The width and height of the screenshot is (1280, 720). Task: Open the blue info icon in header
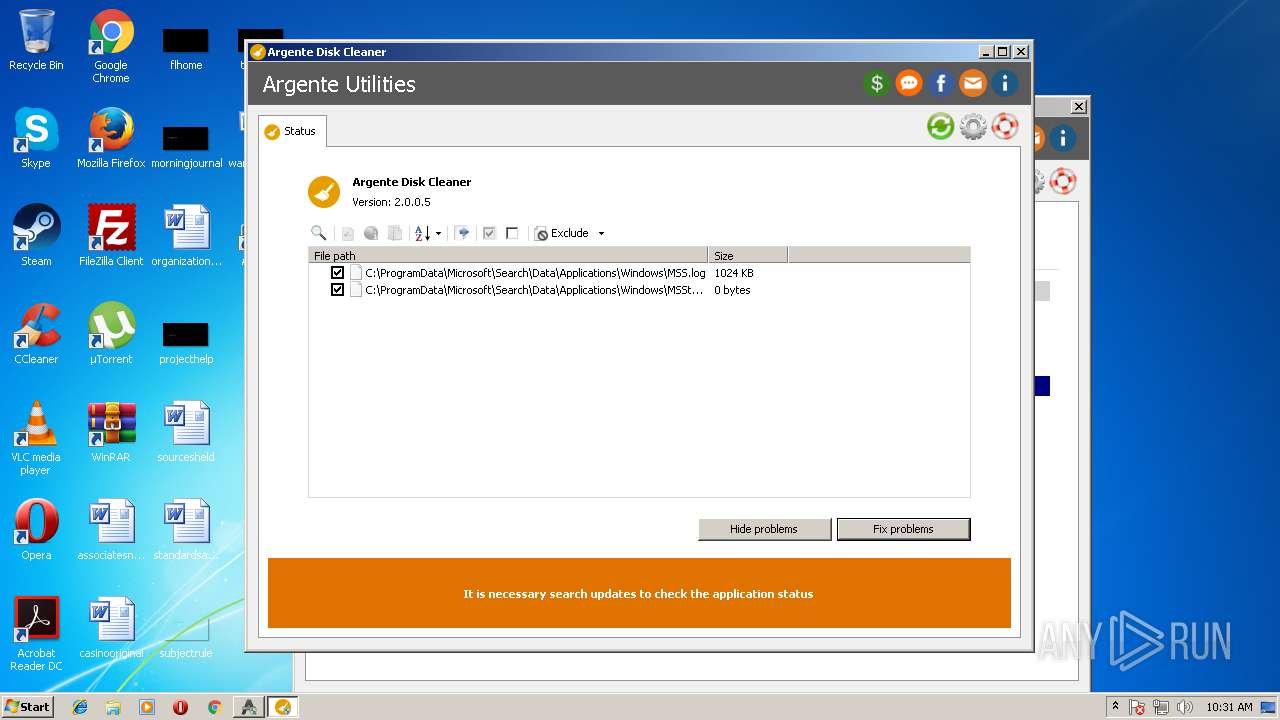click(x=1005, y=84)
